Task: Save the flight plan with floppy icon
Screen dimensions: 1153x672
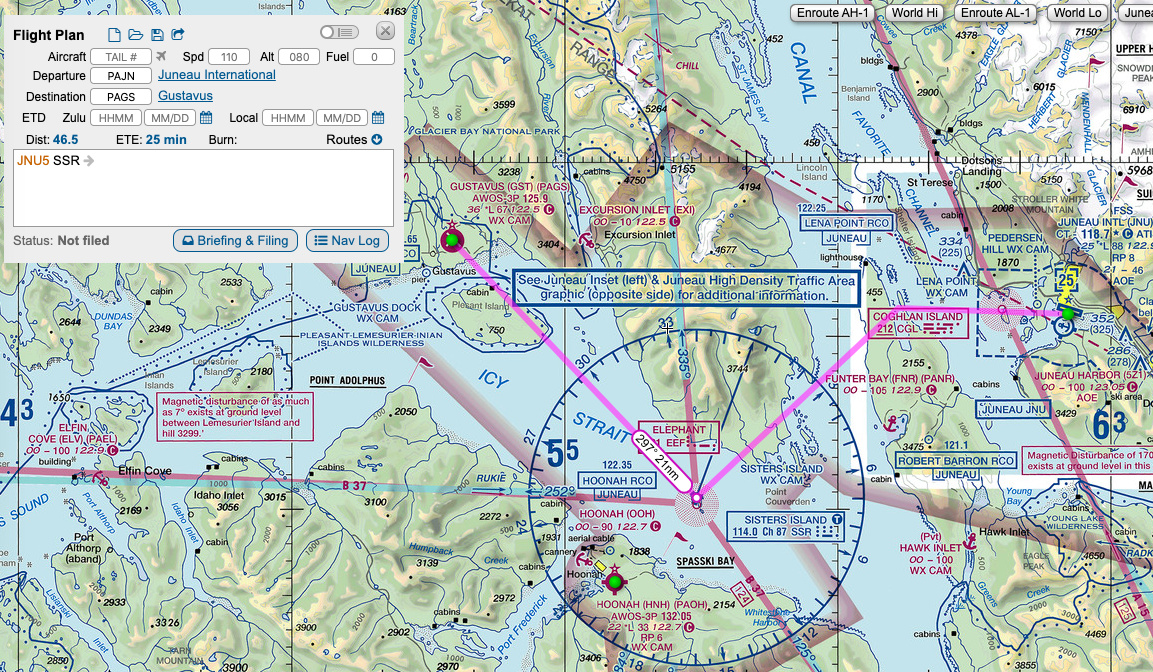Action: pyautogui.click(x=157, y=35)
